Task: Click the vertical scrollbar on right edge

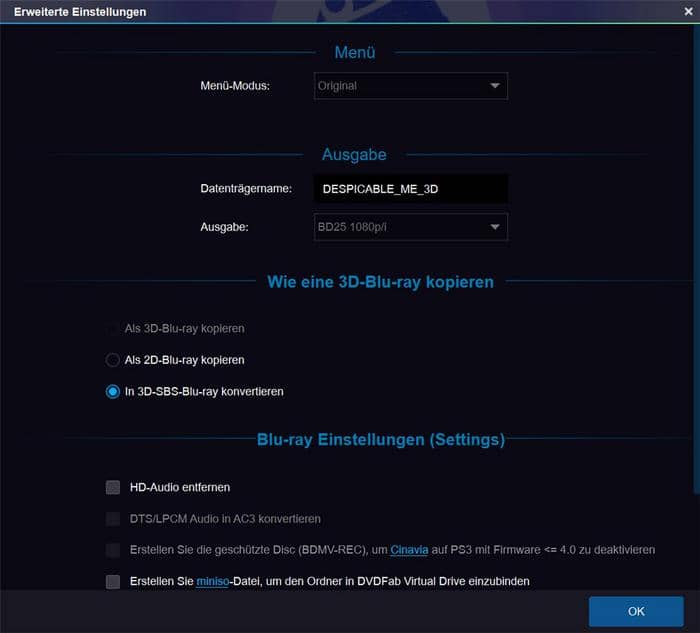Action: click(x=696, y=259)
